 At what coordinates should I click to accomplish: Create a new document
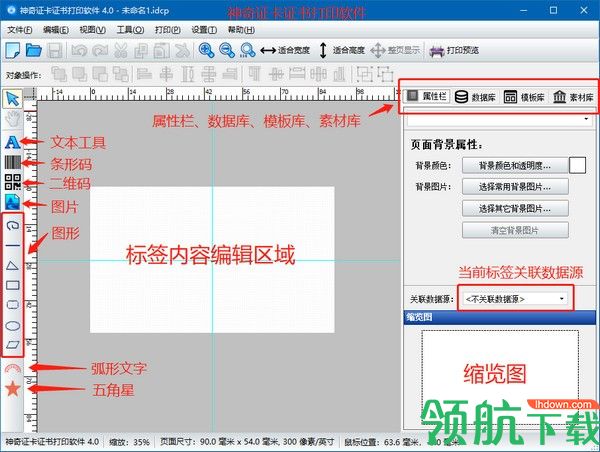[x=13, y=51]
